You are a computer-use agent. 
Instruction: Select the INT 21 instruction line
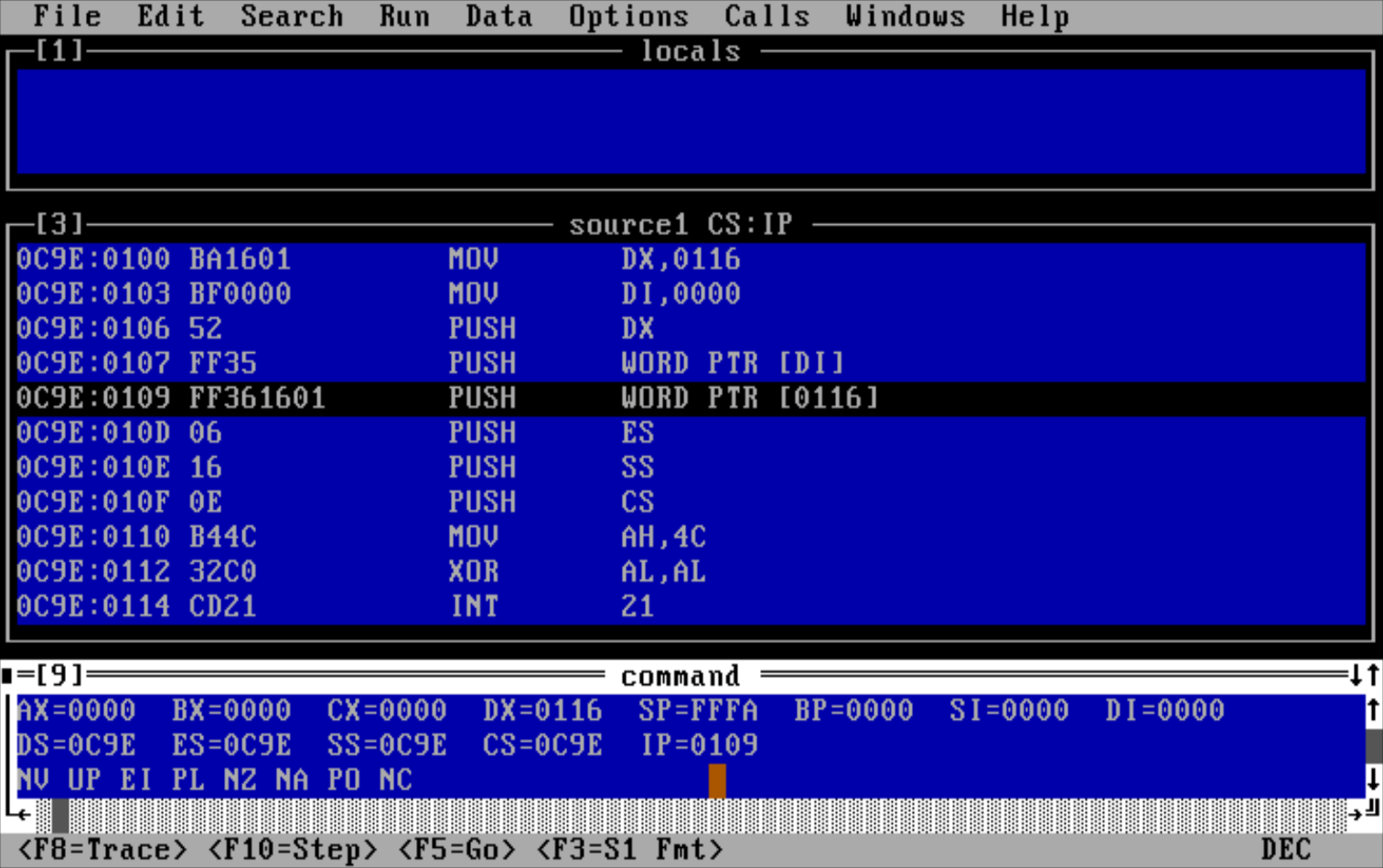click(x=691, y=607)
